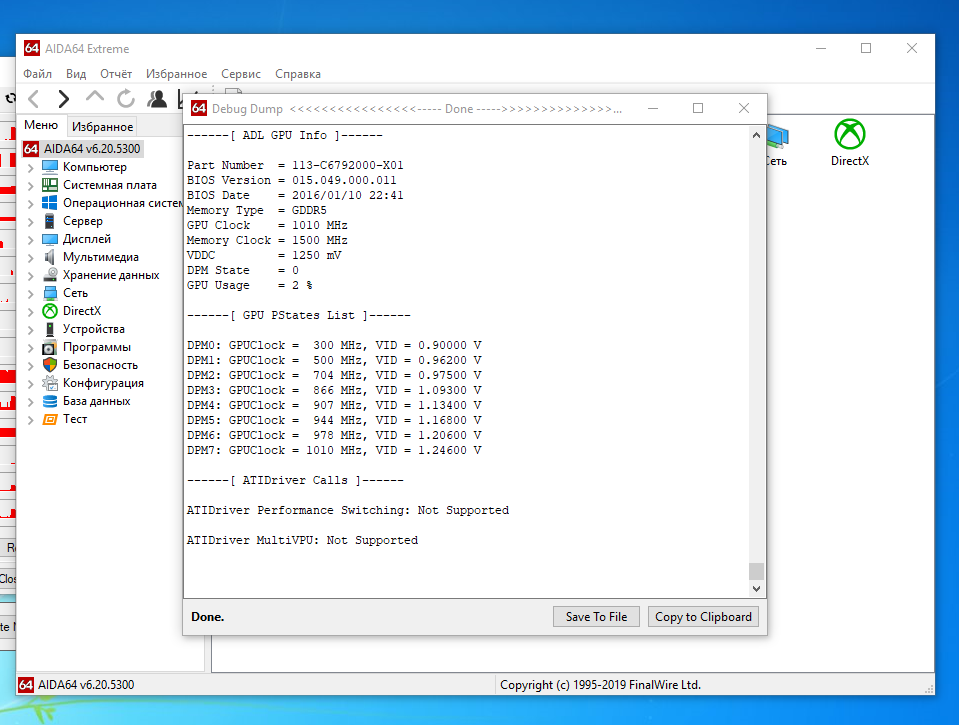Open the Отчёт menu

pyautogui.click(x=116, y=73)
